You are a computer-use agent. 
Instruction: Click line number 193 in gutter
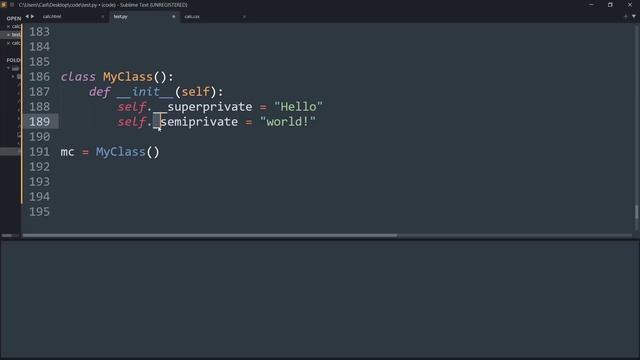39,182
